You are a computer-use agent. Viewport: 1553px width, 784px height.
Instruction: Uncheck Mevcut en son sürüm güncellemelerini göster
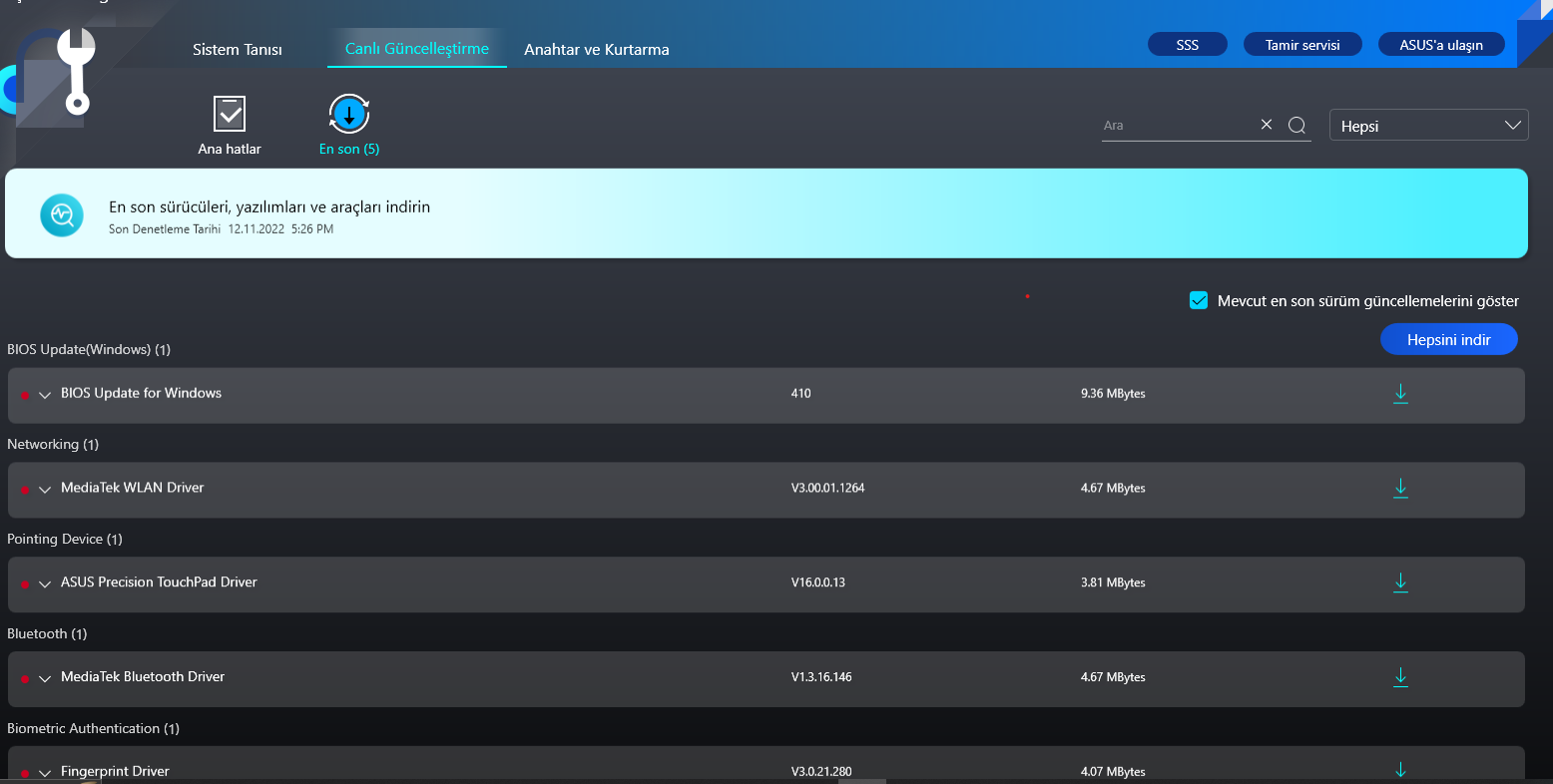pyautogui.click(x=1199, y=300)
